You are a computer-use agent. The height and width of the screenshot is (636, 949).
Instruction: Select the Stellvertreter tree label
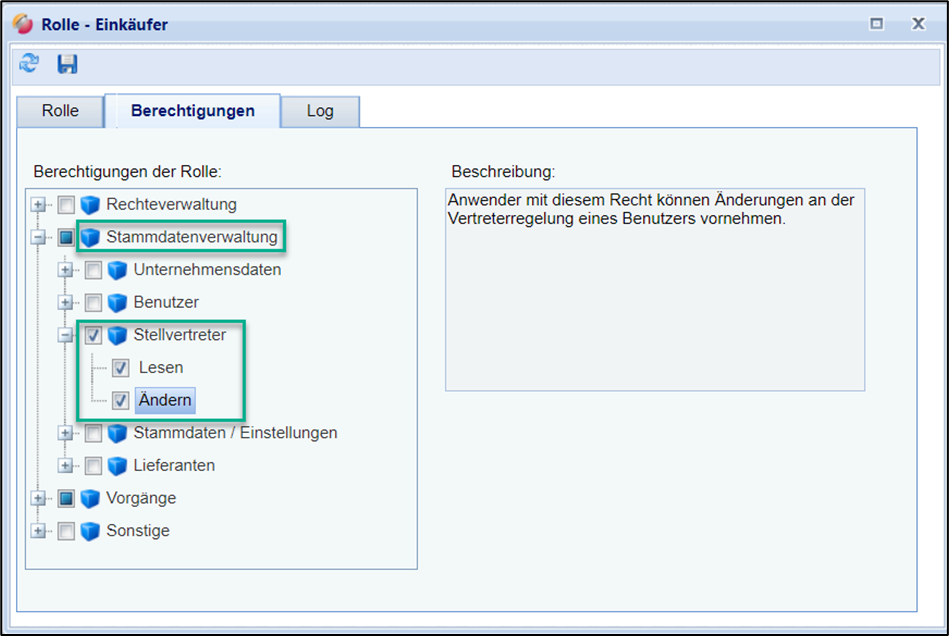pyautogui.click(x=179, y=335)
